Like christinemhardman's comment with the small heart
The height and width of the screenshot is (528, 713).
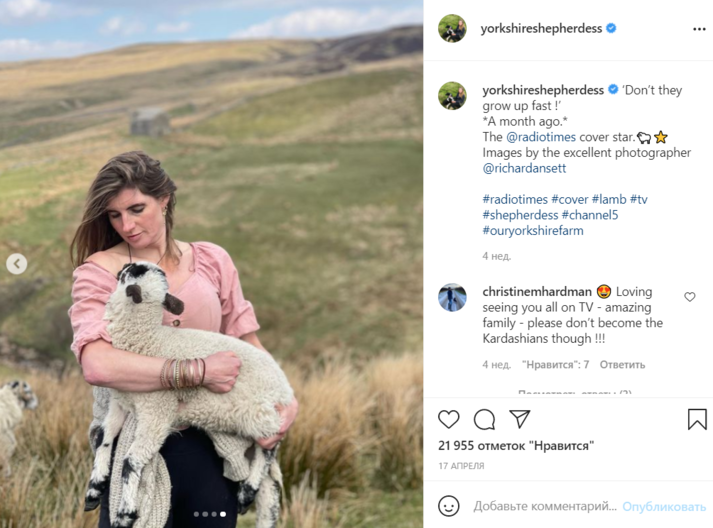[689, 297]
